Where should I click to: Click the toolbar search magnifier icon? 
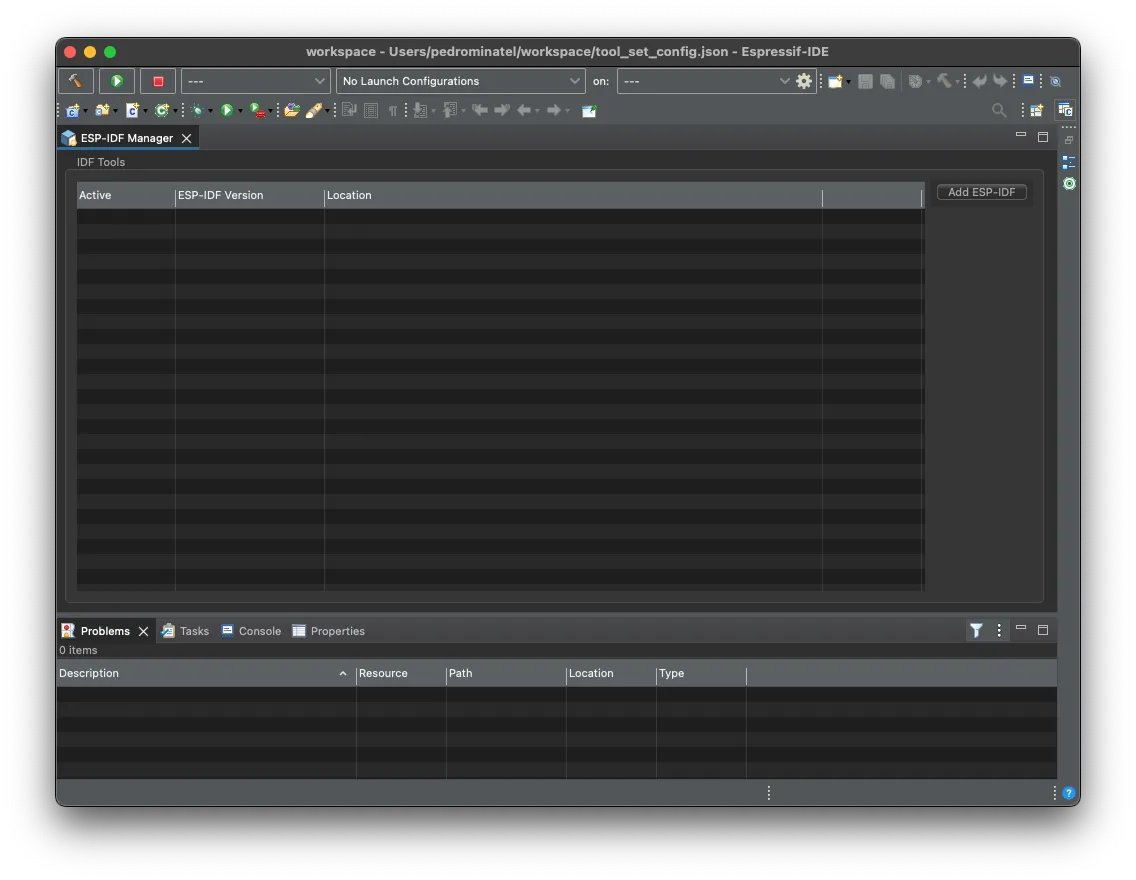998,111
